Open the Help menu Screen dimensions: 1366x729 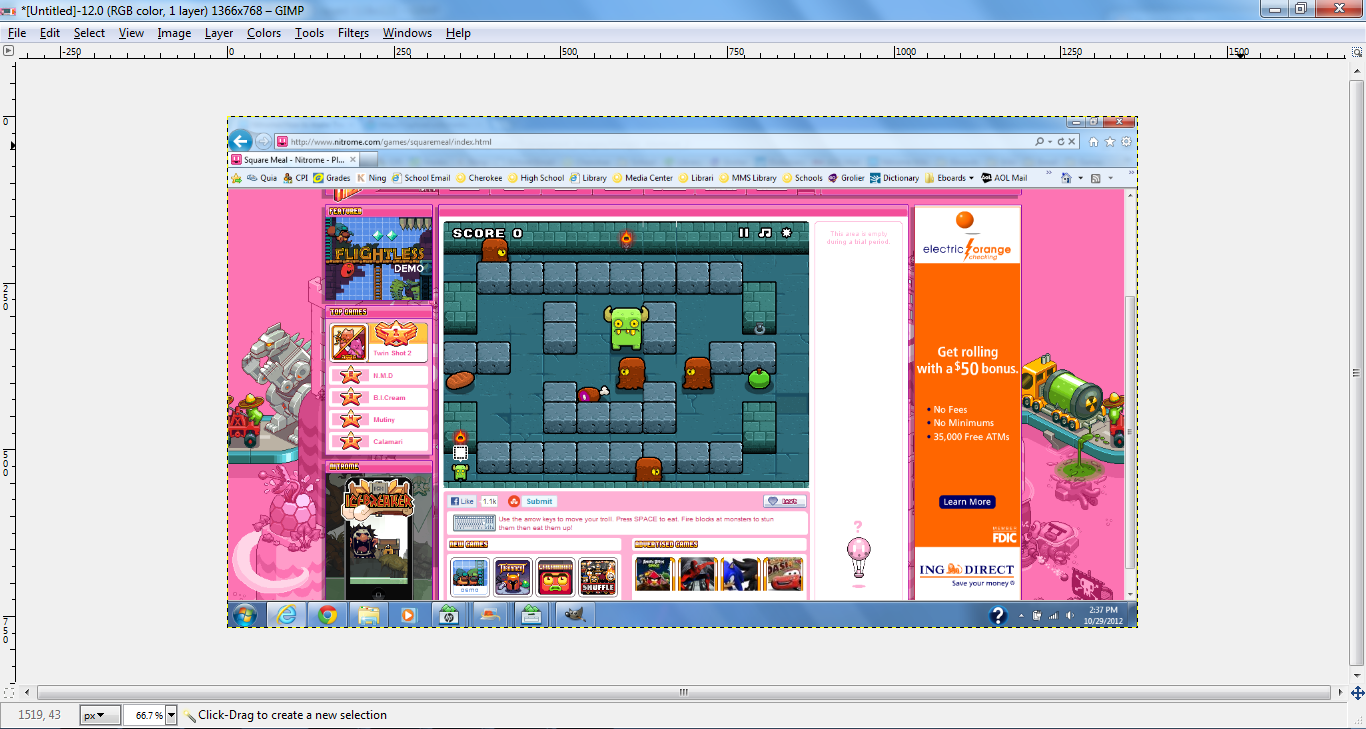tap(458, 33)
